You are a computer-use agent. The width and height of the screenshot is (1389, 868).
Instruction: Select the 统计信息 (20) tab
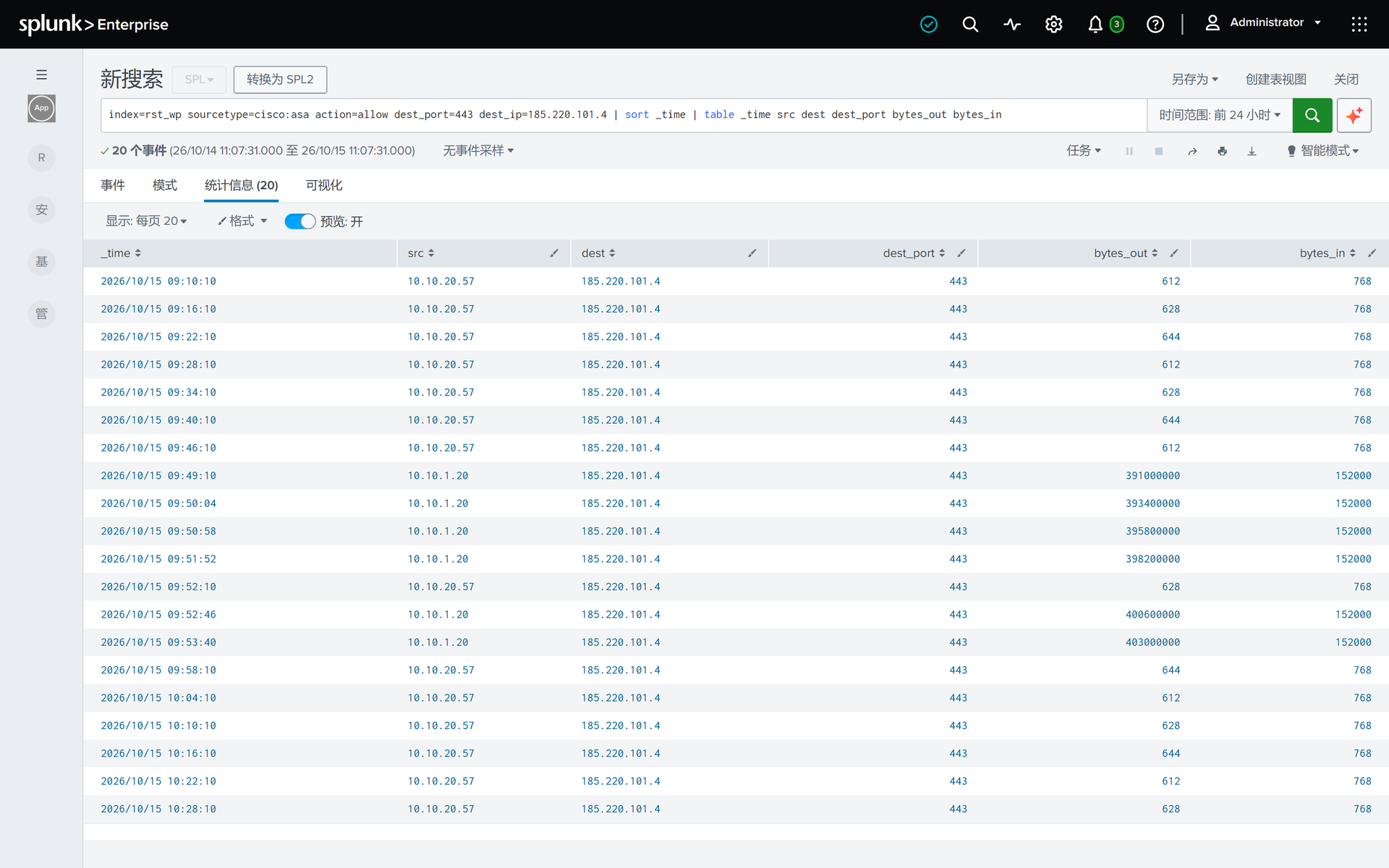pos(242,185)
